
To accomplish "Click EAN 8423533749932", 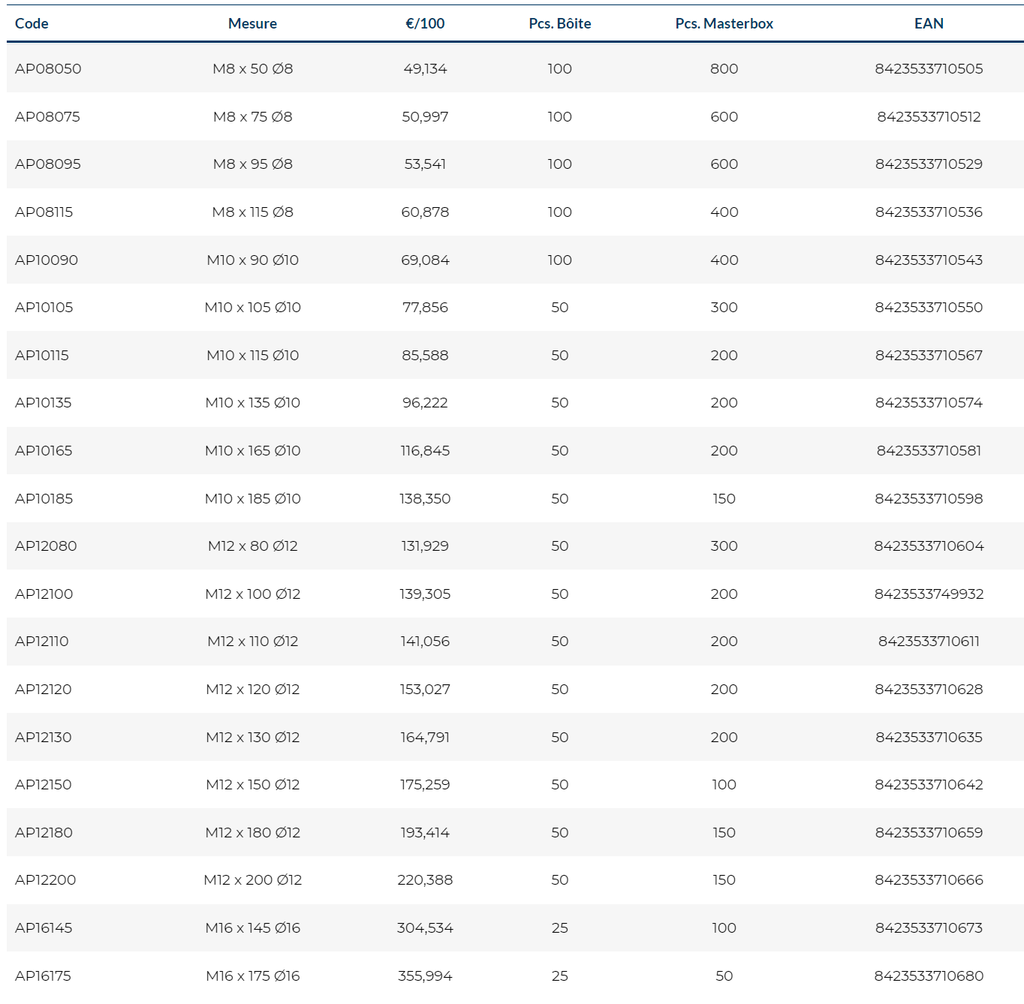I will coord(929,594).
